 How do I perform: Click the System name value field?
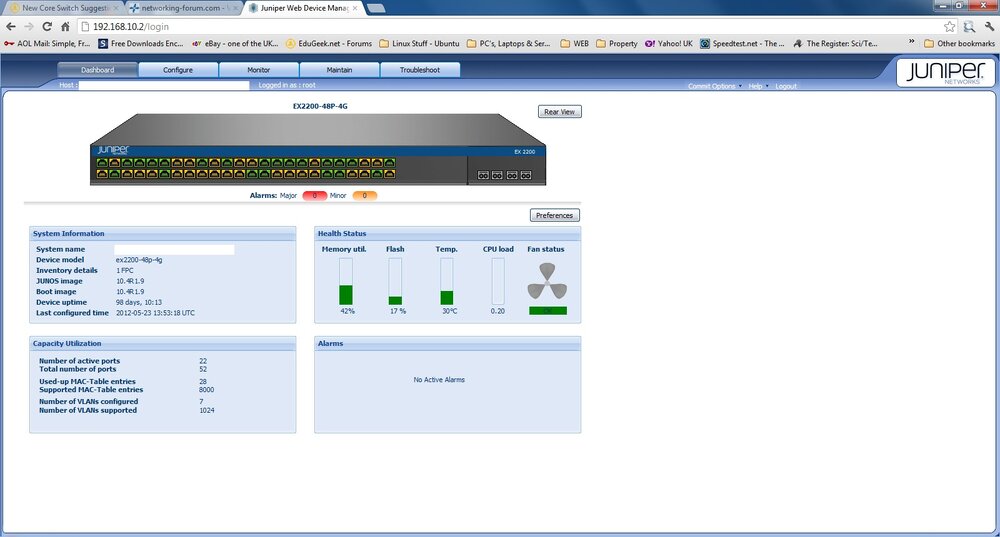tap(174, 249)
